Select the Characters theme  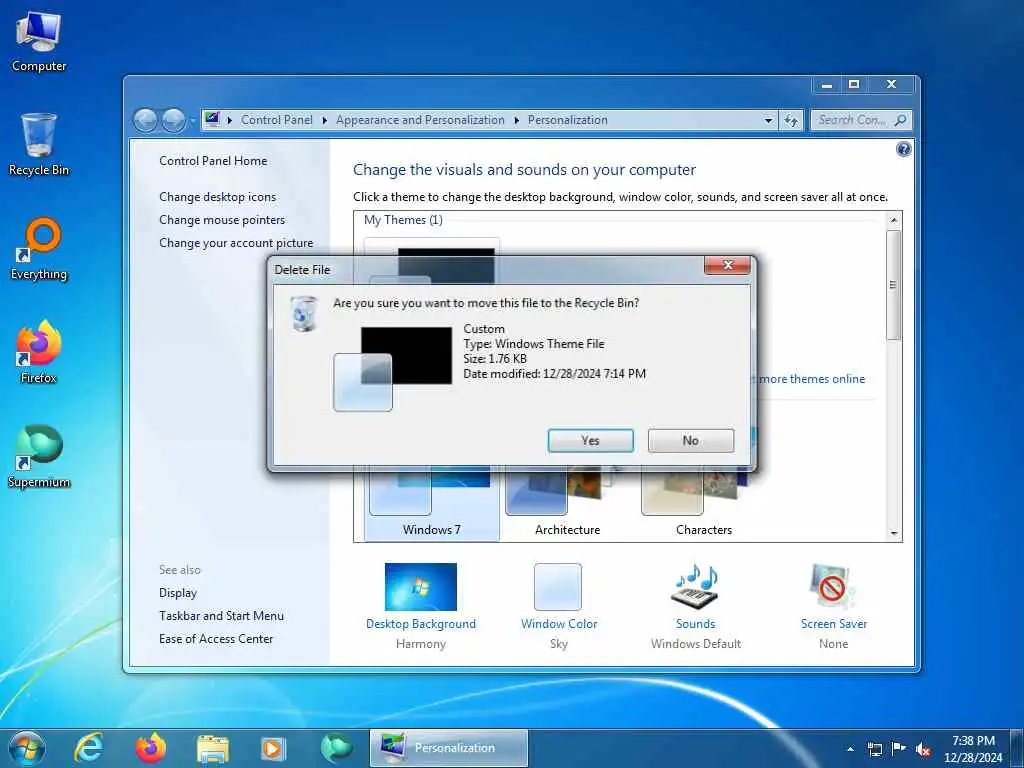[703, 503]
